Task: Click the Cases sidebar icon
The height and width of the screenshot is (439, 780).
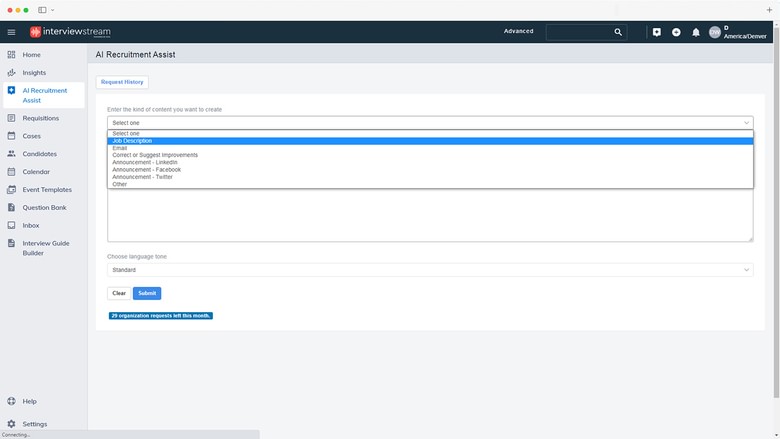Action: (11, 136)
